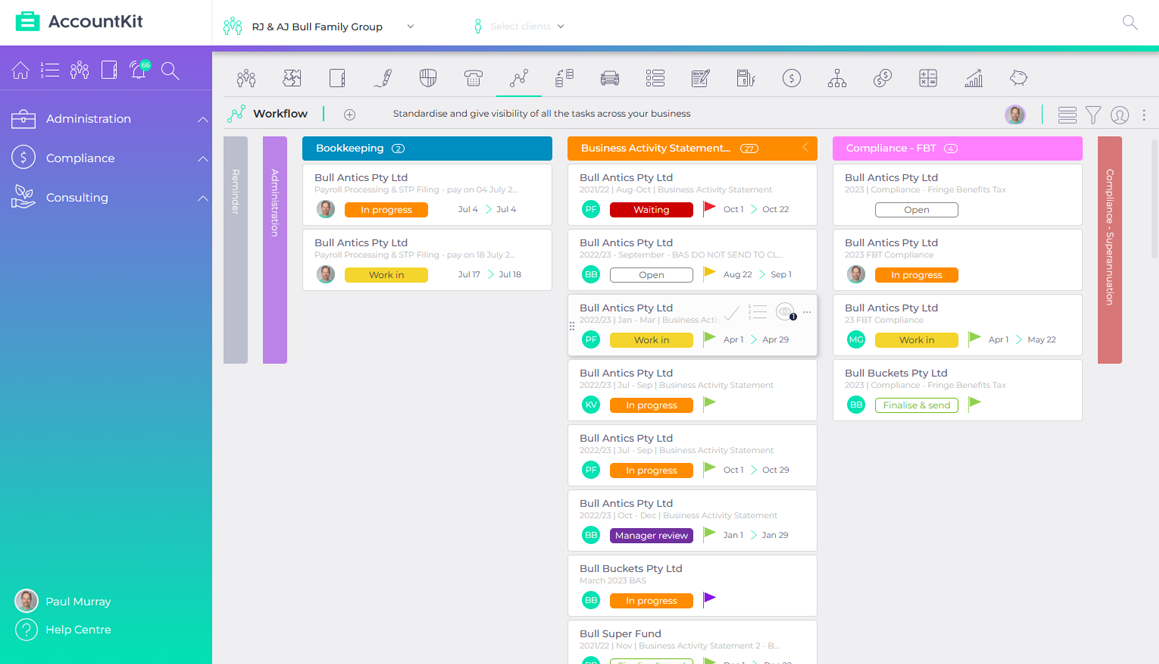This screenshot has width=1159, height=664.
Task: Open the sidebar search magnifier
Action: tap(170, 70)
